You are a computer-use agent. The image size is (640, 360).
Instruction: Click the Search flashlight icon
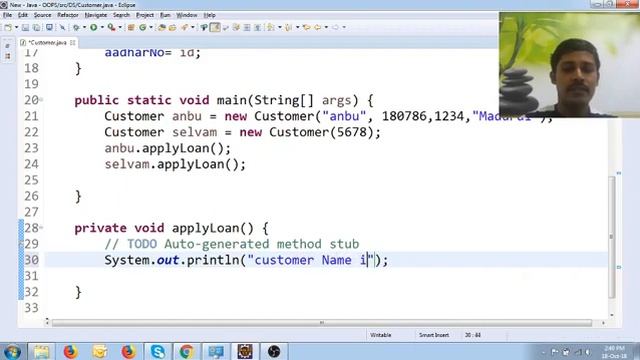tap(185, 27)
